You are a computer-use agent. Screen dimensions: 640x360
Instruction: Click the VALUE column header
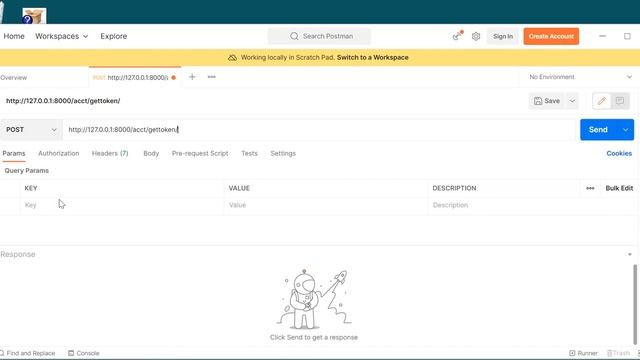pyautogui.click(x=239, y=188)
